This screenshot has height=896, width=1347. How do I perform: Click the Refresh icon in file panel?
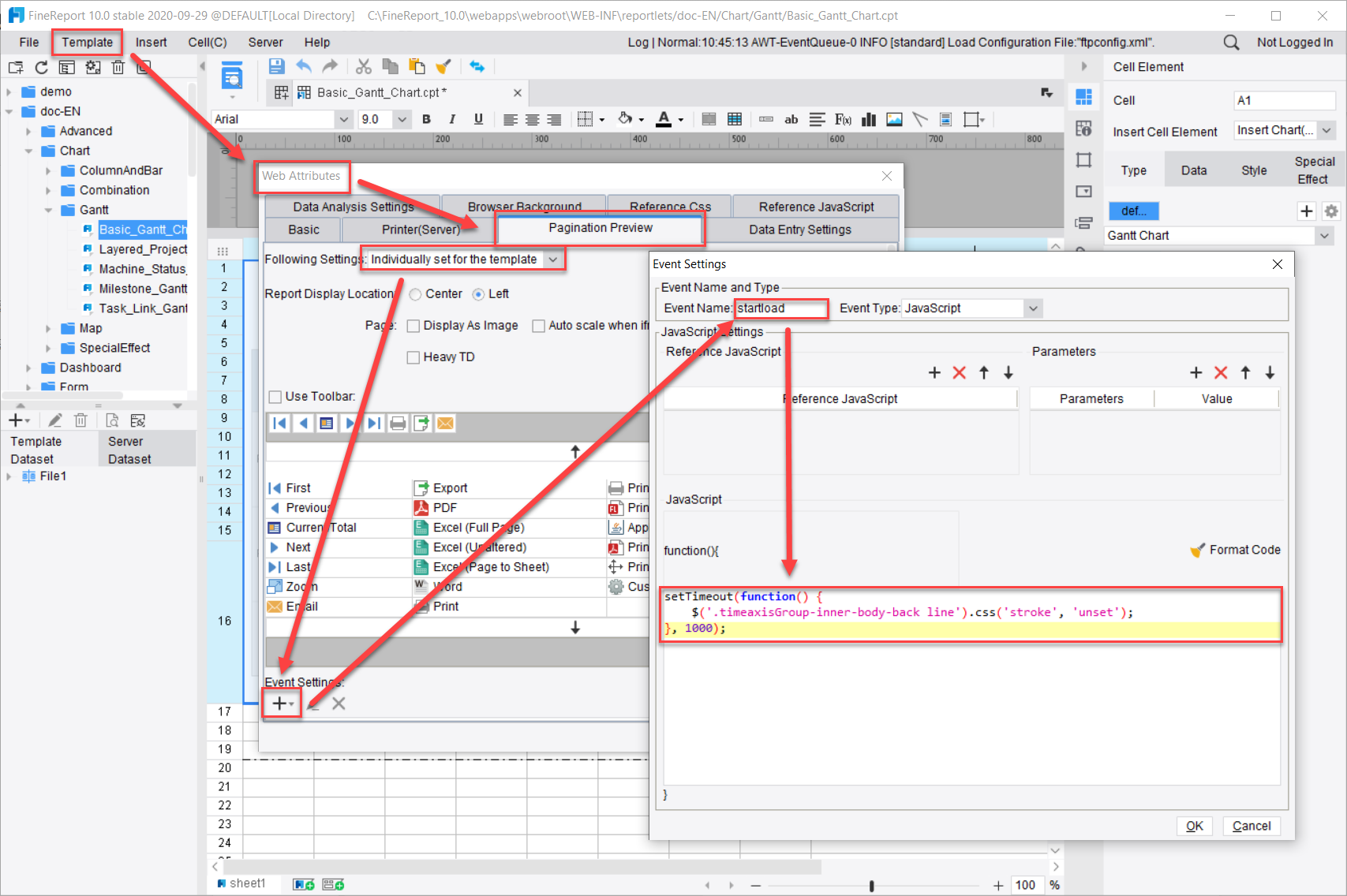(41, 68)
